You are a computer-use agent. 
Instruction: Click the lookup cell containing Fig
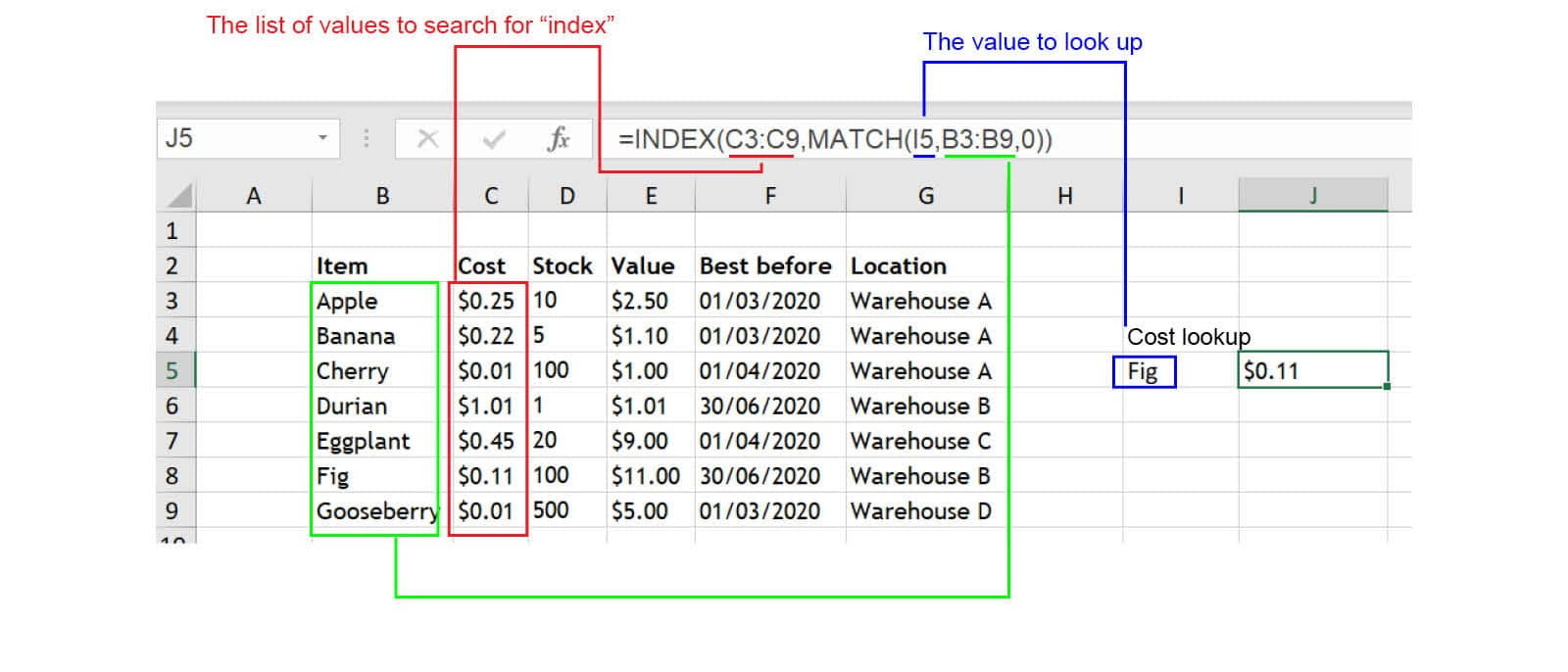pos(1144,371)
